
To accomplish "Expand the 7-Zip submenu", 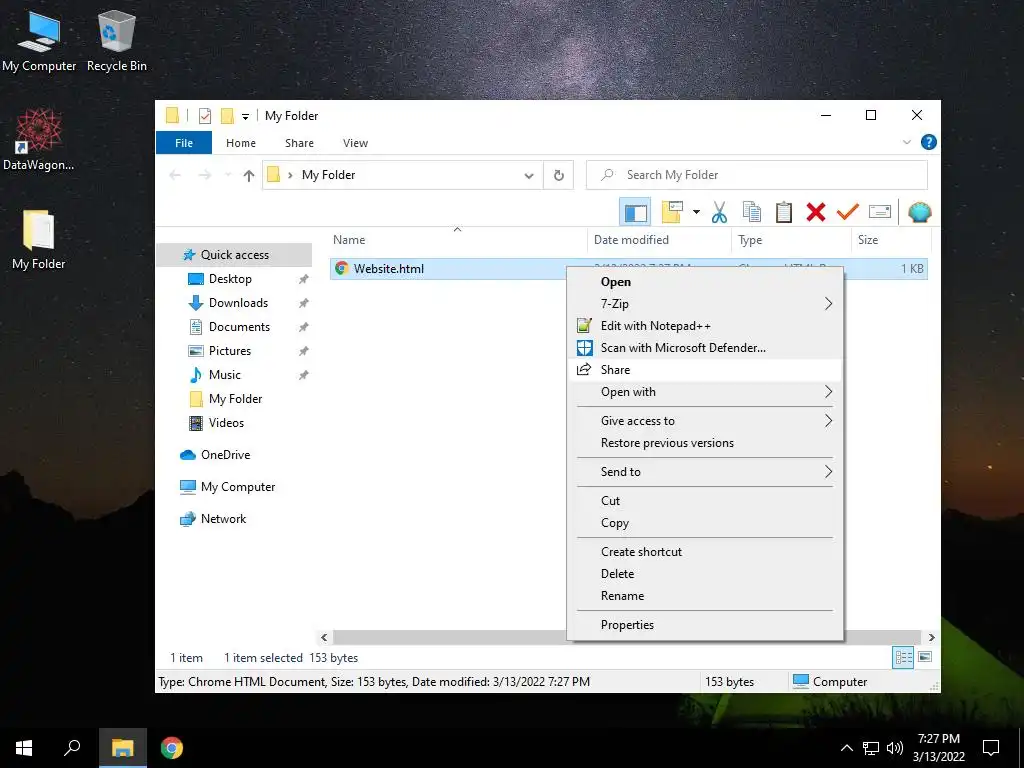I will (705, 304).
